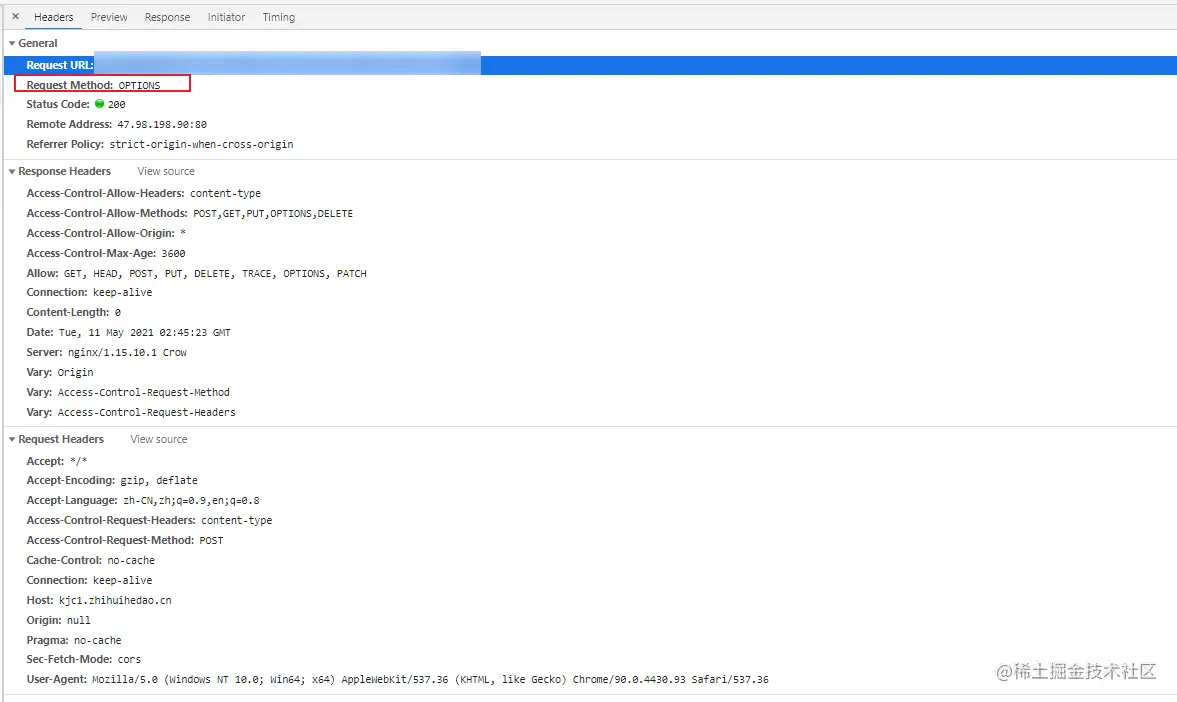Screen dimensions: 1177x702
Task: Select the Host kjc1.zhihuihedao.cn row
Action: pos(99,600)
